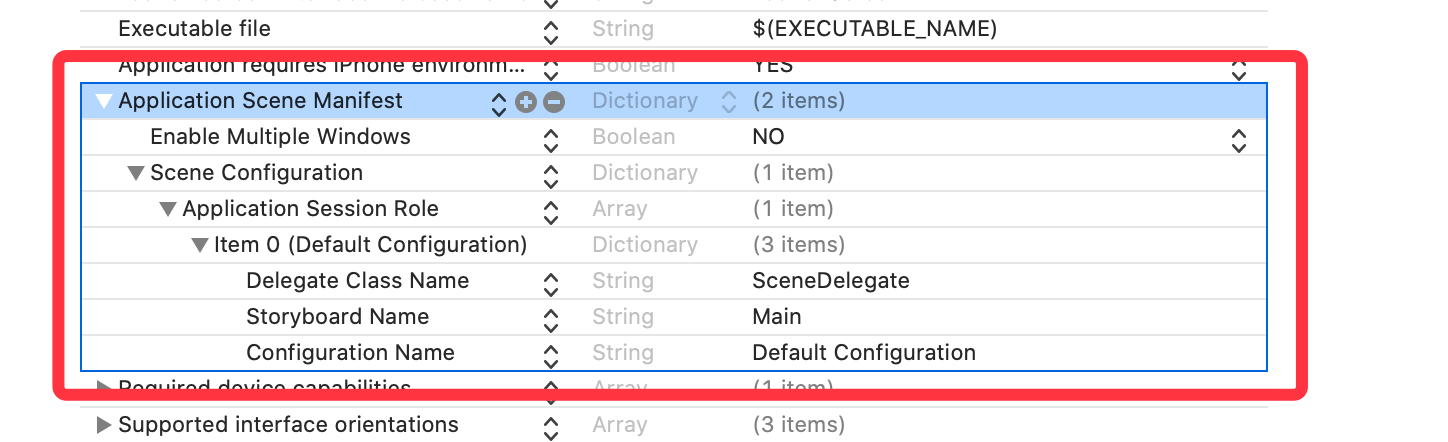This screenshot has height=442, width=1448.
Task: Open the Dictionary type popup for Scene Manifest
Action: [x=729, y=101]
